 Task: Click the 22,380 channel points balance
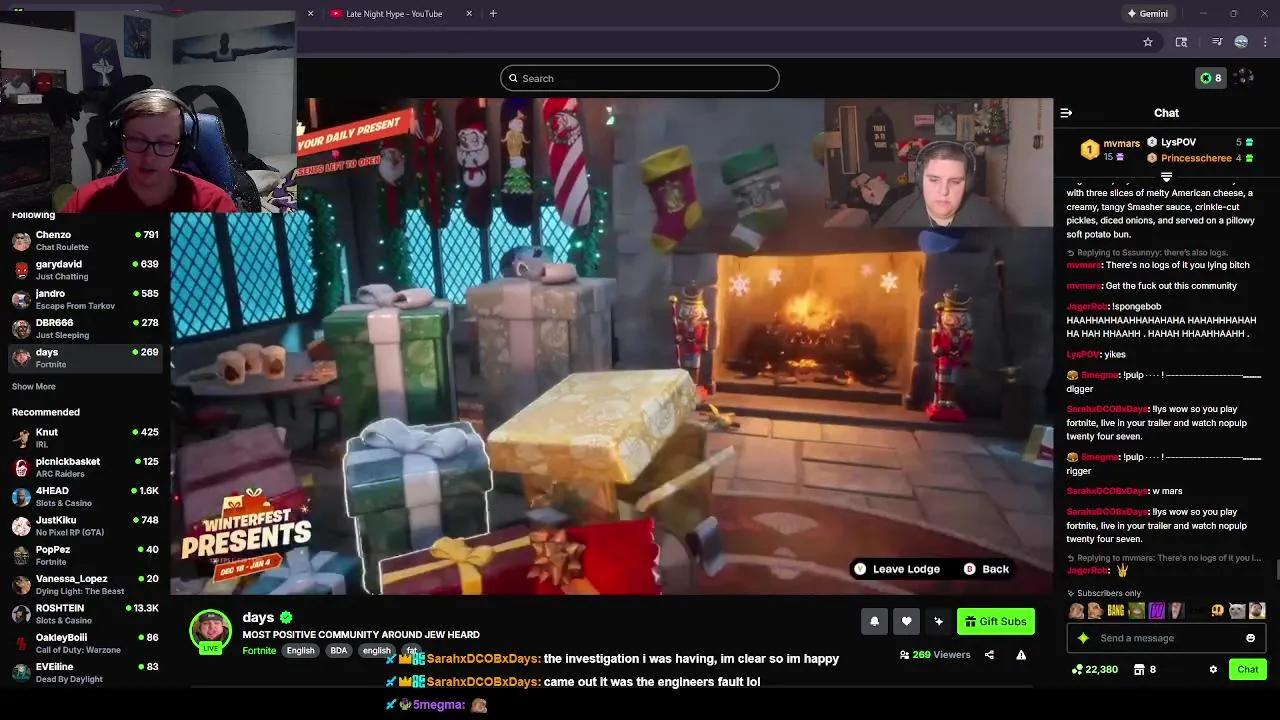1095,669
